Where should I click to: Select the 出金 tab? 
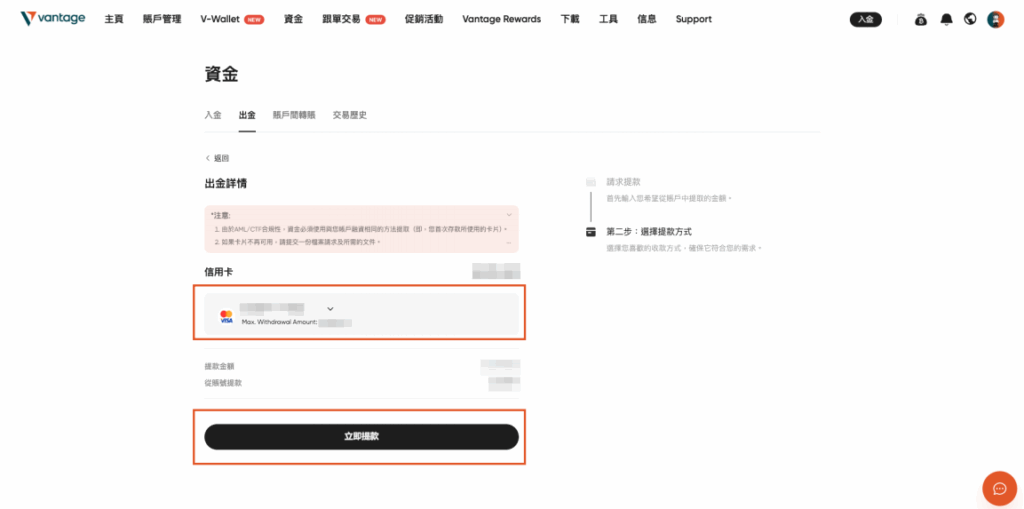pyautogui.click(x=247, y=115)
